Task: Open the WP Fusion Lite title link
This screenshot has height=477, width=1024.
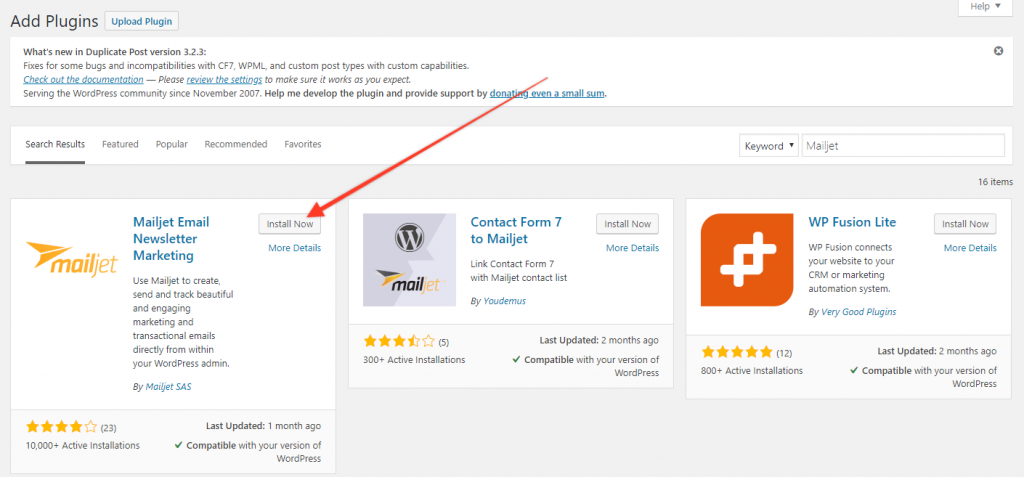Action: pyautogui.click(x=852, y=222)
